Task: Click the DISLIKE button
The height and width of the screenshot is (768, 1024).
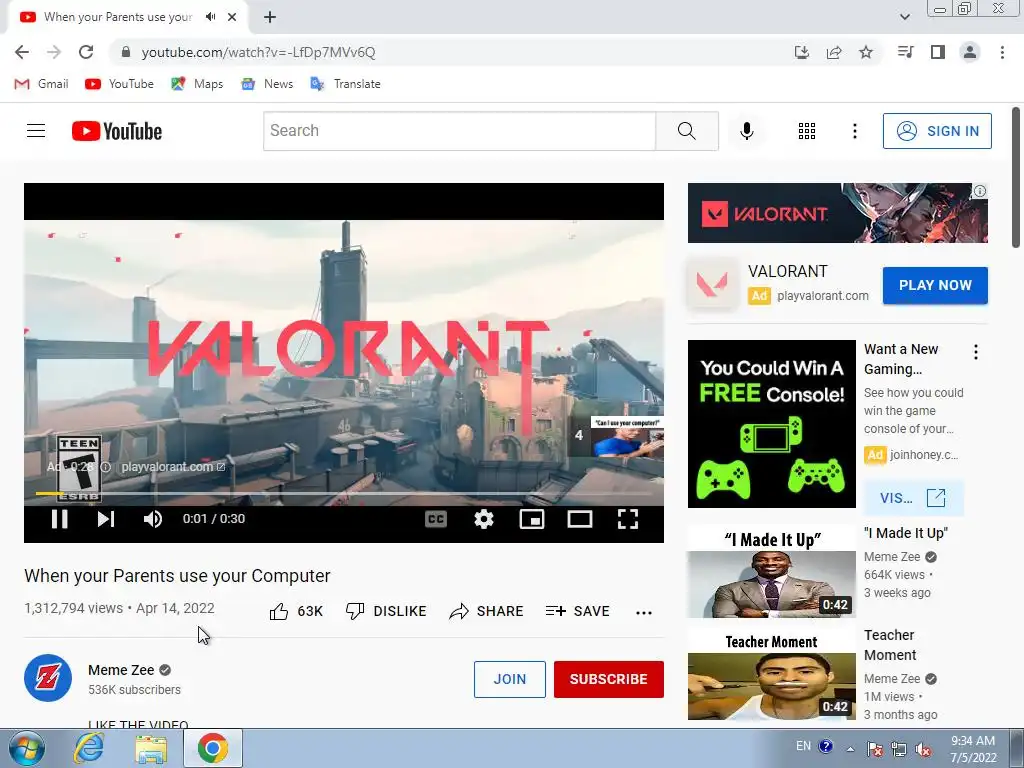Action: (x=386, y=611)
